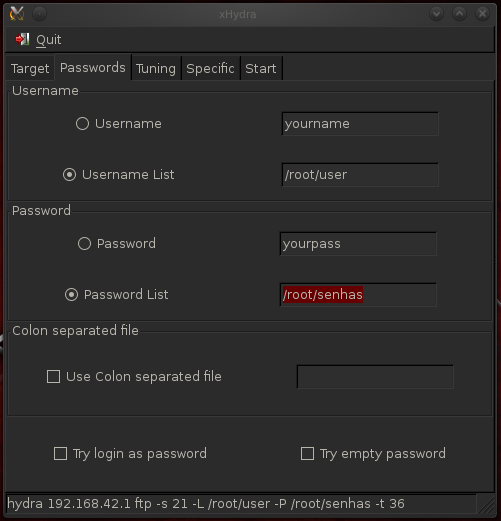Focus the yourname username text field
The height and width of the screenshot is (521, 501).
[360, 124]
